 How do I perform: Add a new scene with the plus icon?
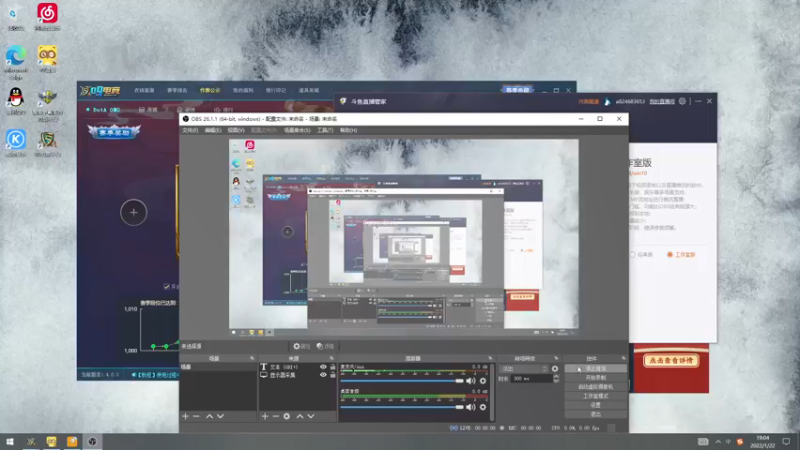tap(185, 416)
